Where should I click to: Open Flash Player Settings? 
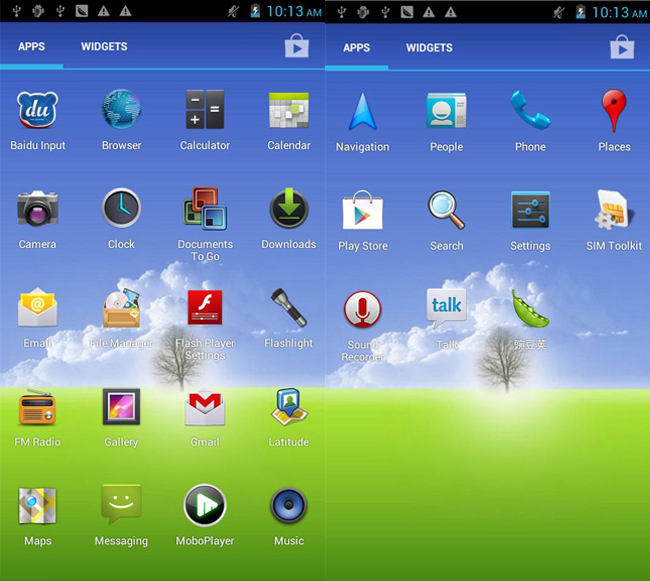point(205,307)
